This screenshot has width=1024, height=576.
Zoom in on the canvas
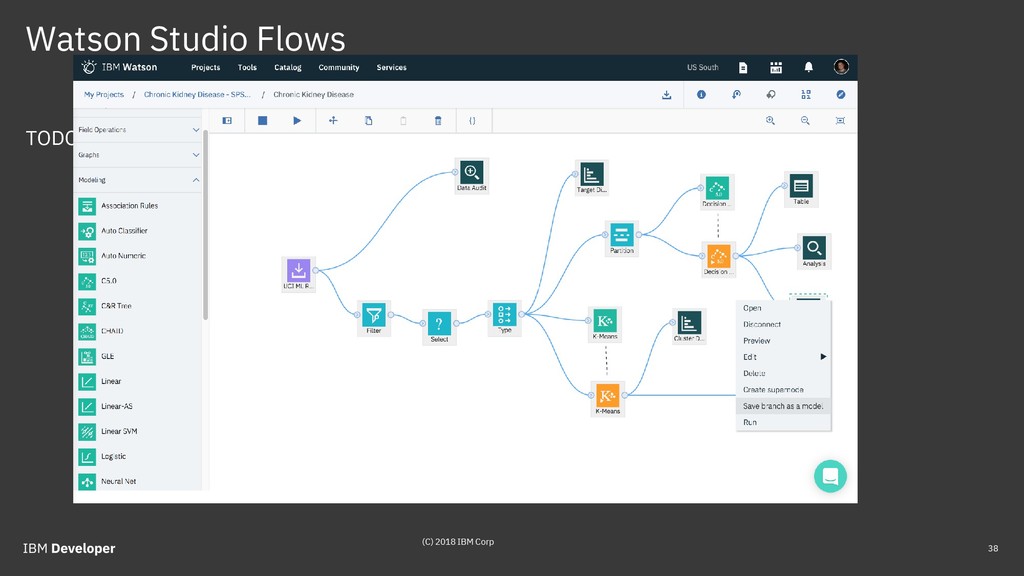(771, 121)
